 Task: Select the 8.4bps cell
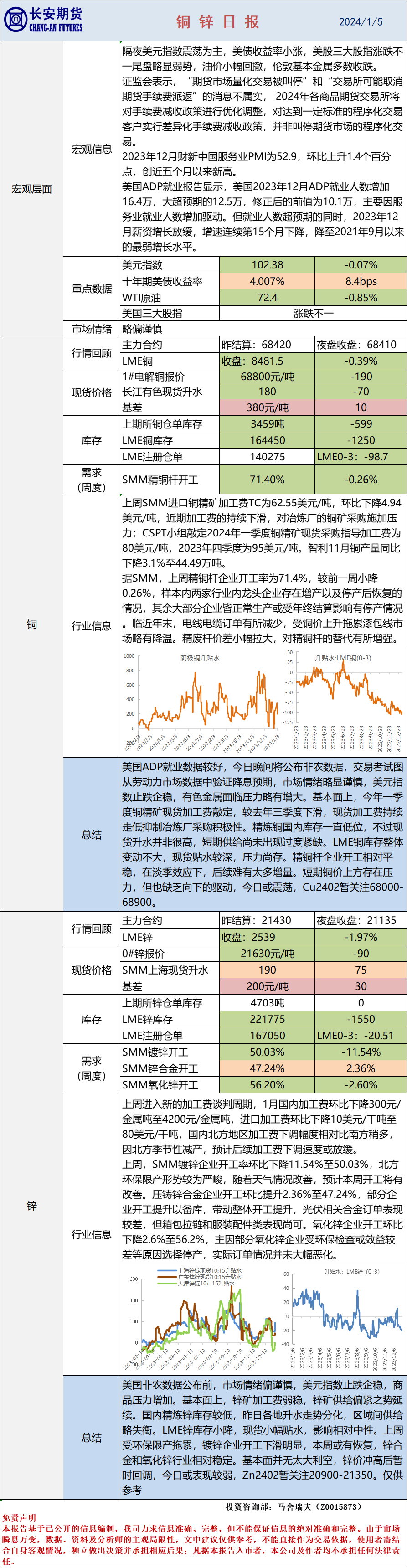[361, 281]
